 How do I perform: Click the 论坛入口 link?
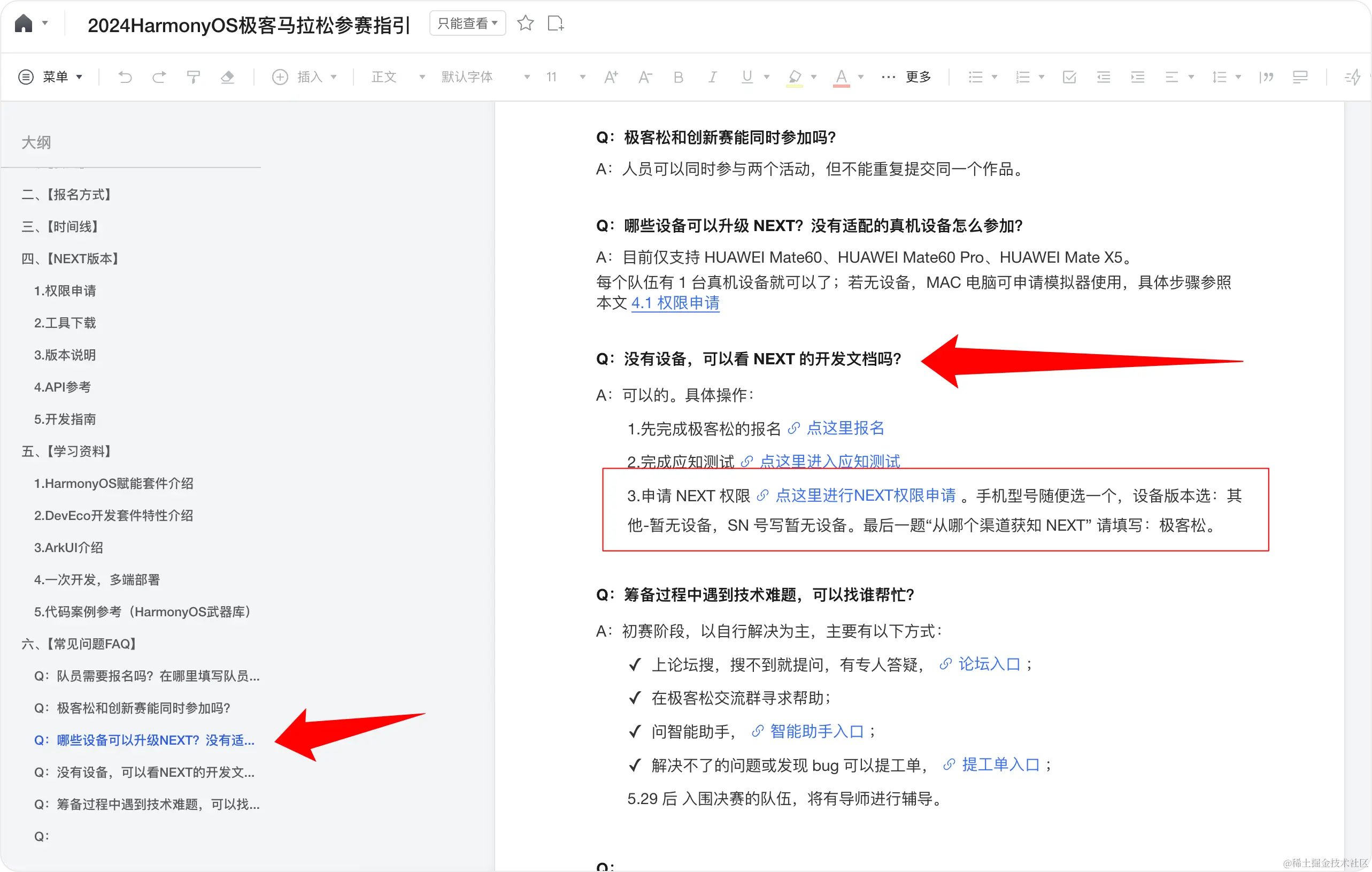(x=989, y=664)
